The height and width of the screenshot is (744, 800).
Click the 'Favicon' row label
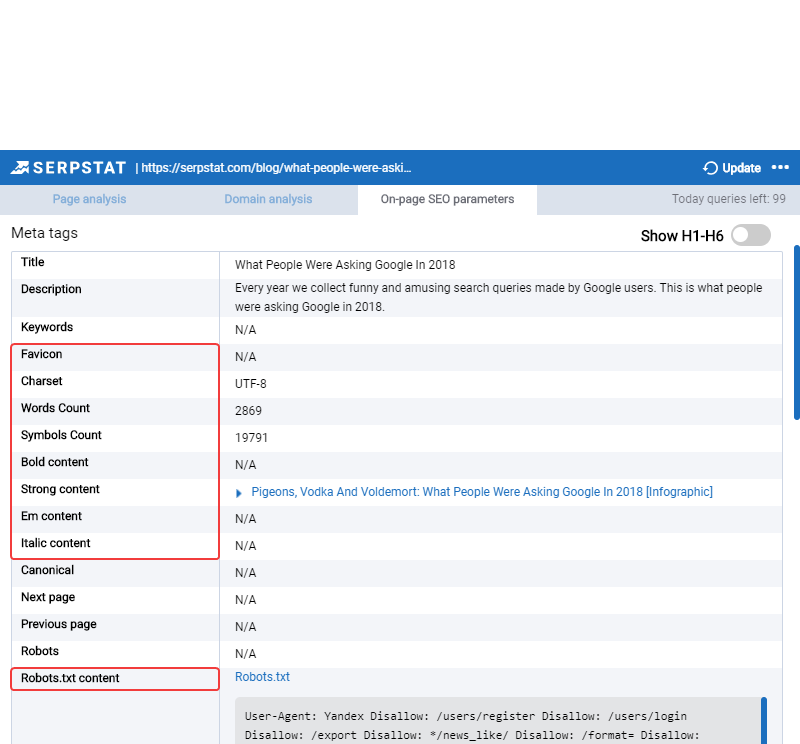(x=41, y=354)
